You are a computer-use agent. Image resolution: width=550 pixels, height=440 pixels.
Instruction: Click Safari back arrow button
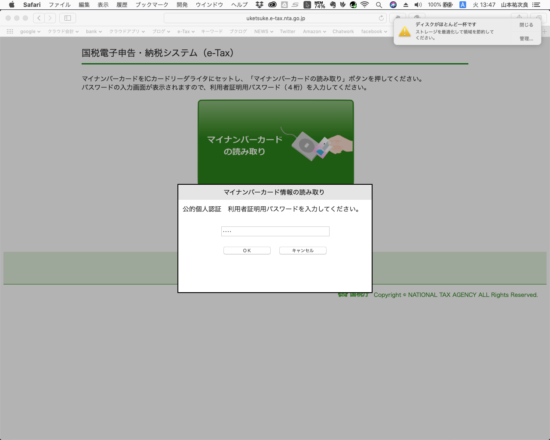click(39, 18)
